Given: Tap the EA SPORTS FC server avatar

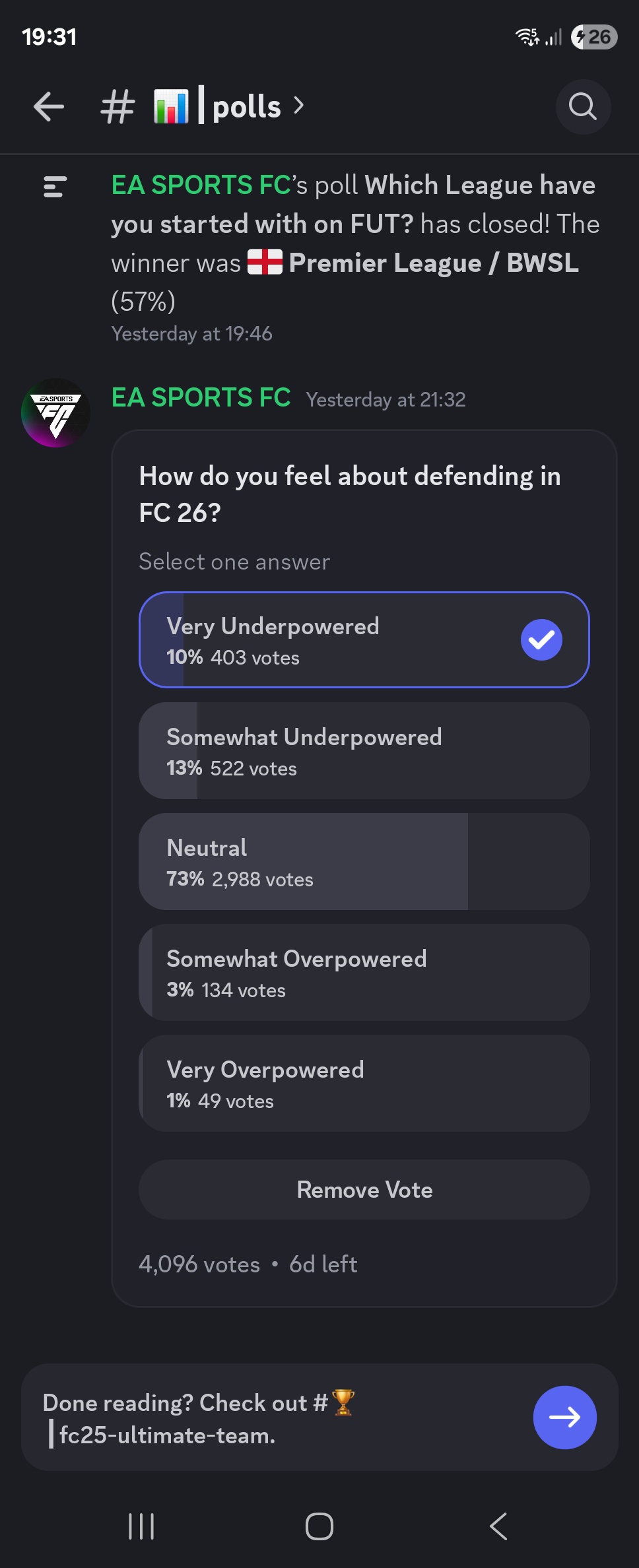Looking at the screenshot, I should (x=55, y=413).
